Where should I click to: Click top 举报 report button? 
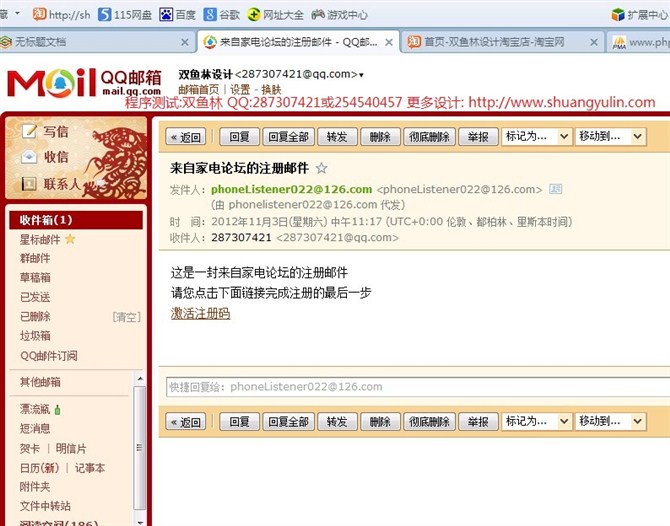[478, 137]
